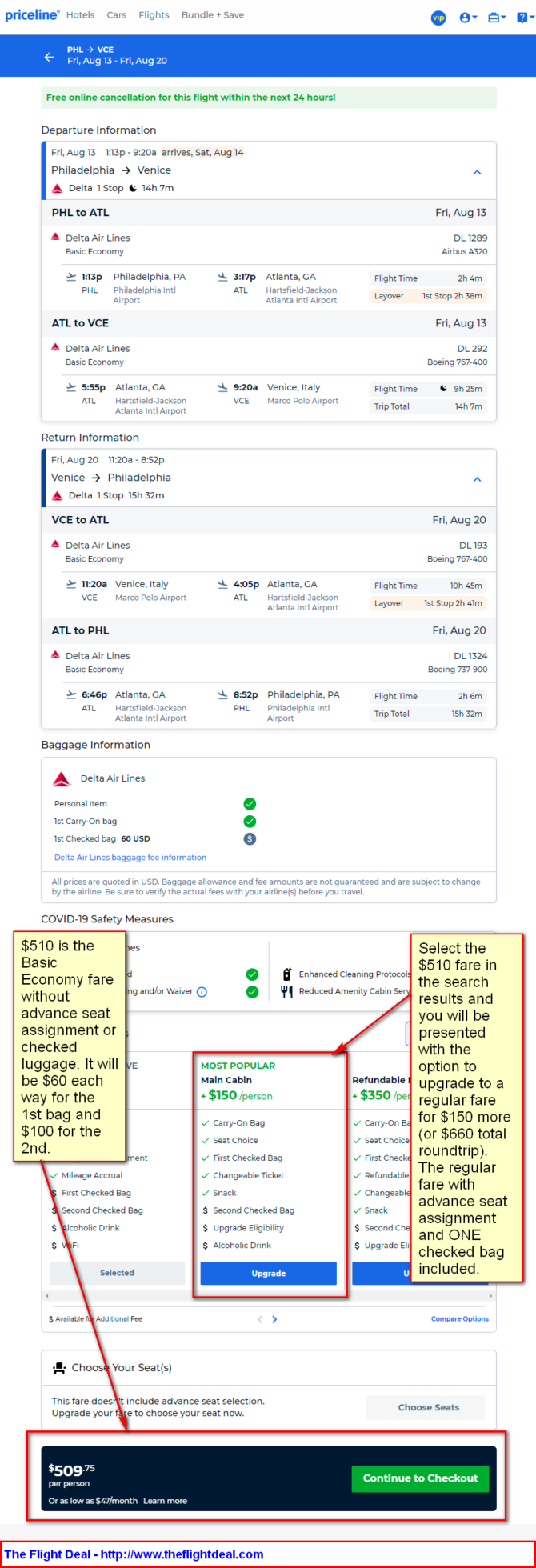Open the Hotels tab
The image size is (536, 1568).
click(80, 15)
